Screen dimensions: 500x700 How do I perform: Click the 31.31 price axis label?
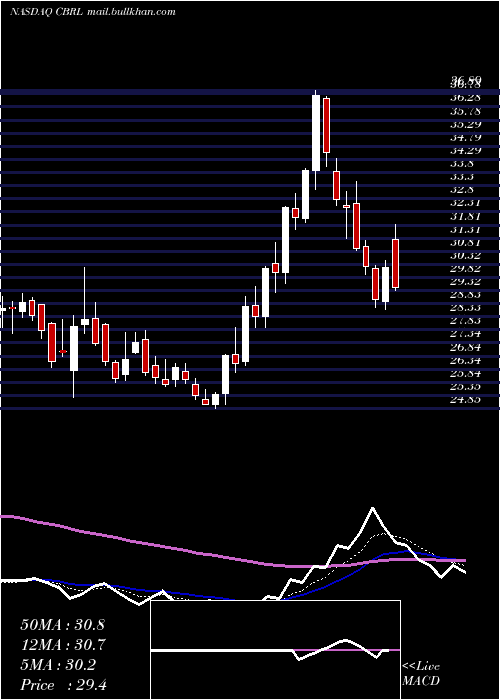[x=466, y=229]
